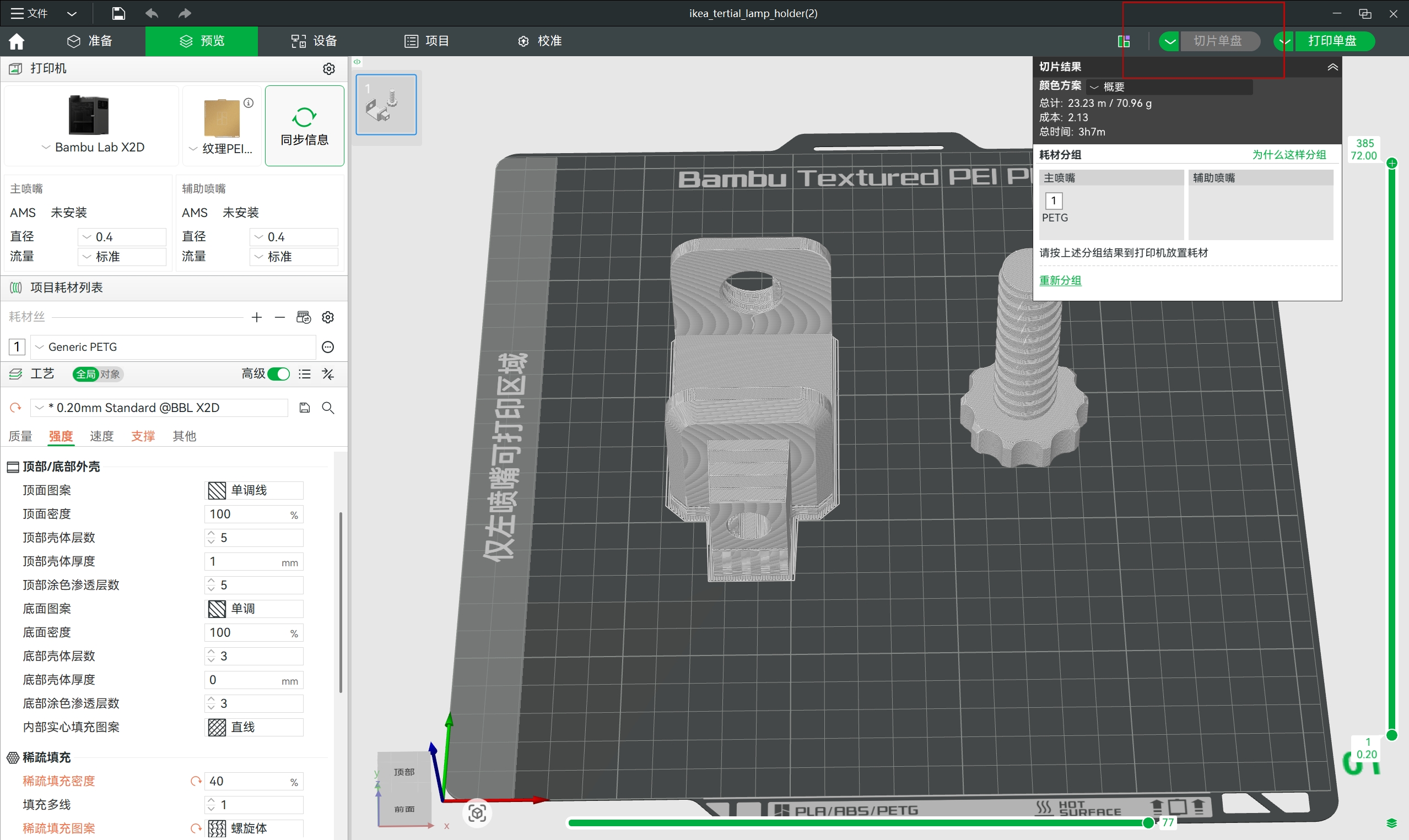Click the 稀疏填充密度 40 input field

click(253, 782)
